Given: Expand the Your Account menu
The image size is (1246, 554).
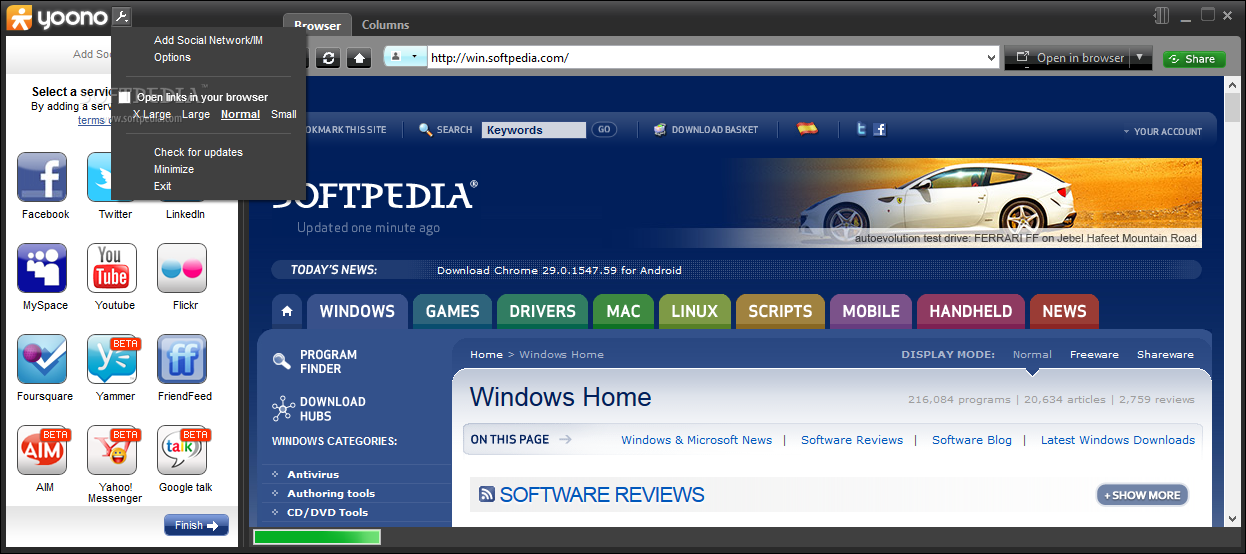Looking at the screenshot, I should [x=1162, y=131].
